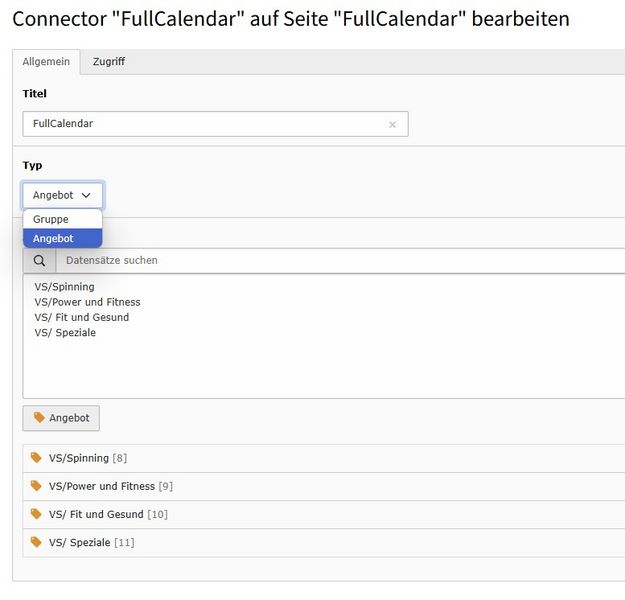Click the tag icon next to VS/Spinning [8]
Screen dimensions: 625x600
point(37,458)
